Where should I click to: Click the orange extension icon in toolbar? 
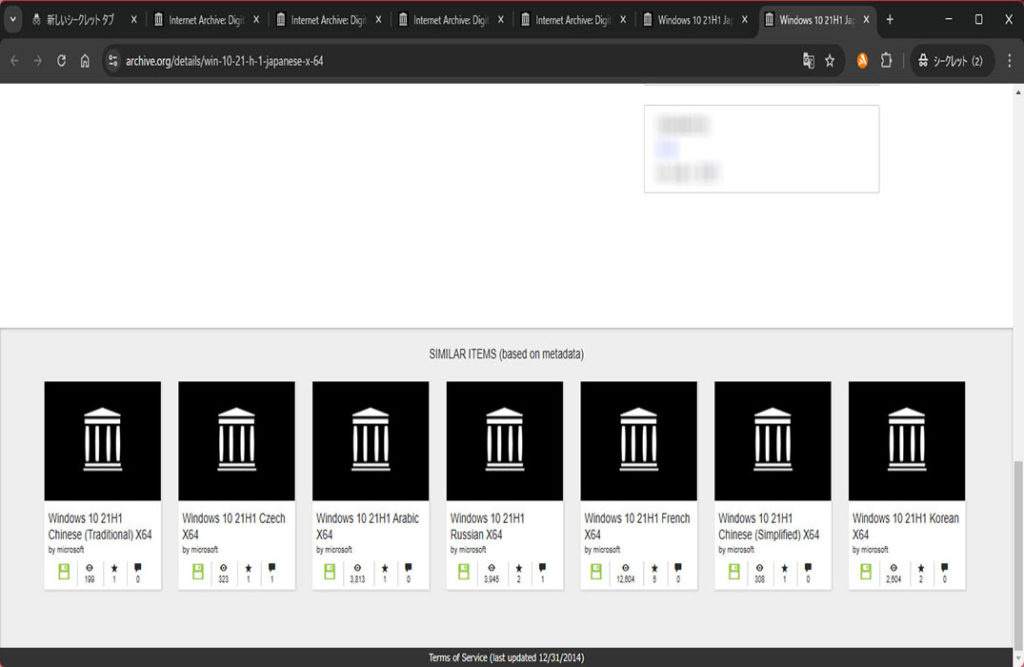(x=862, y=61)
